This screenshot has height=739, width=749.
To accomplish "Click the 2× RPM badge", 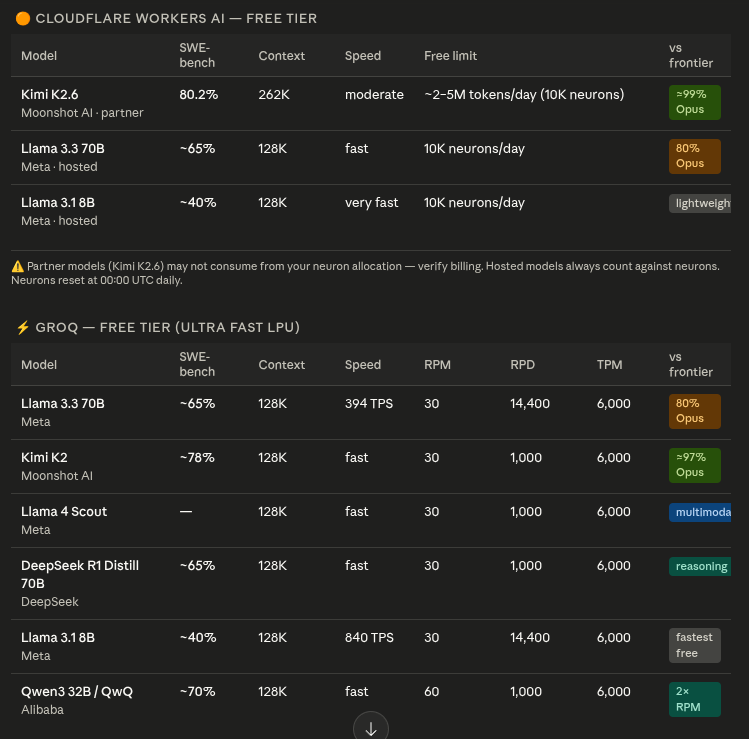I will pos(695,699).
